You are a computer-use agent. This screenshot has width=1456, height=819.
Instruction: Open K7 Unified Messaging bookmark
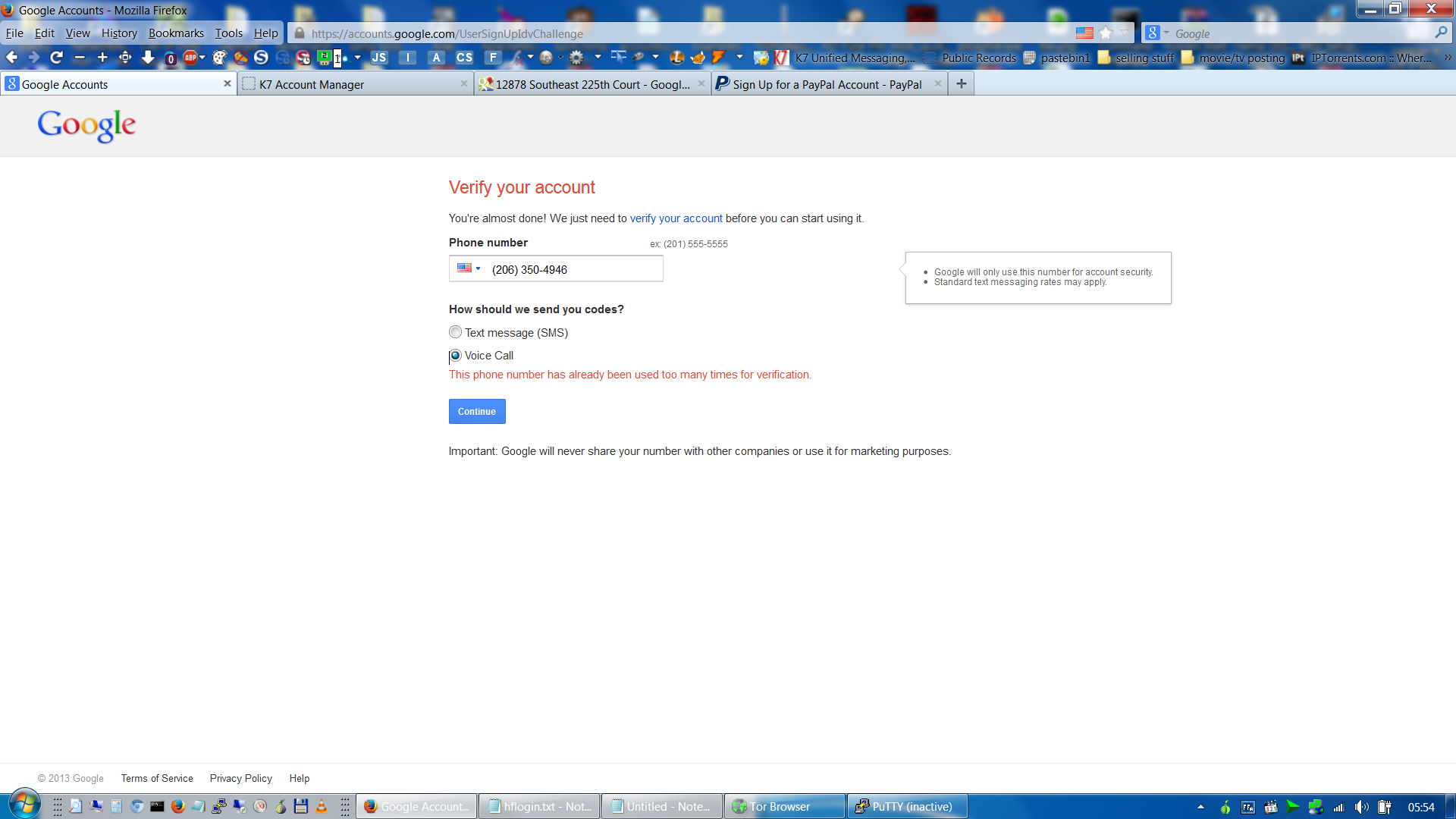(x=855, y=58)
